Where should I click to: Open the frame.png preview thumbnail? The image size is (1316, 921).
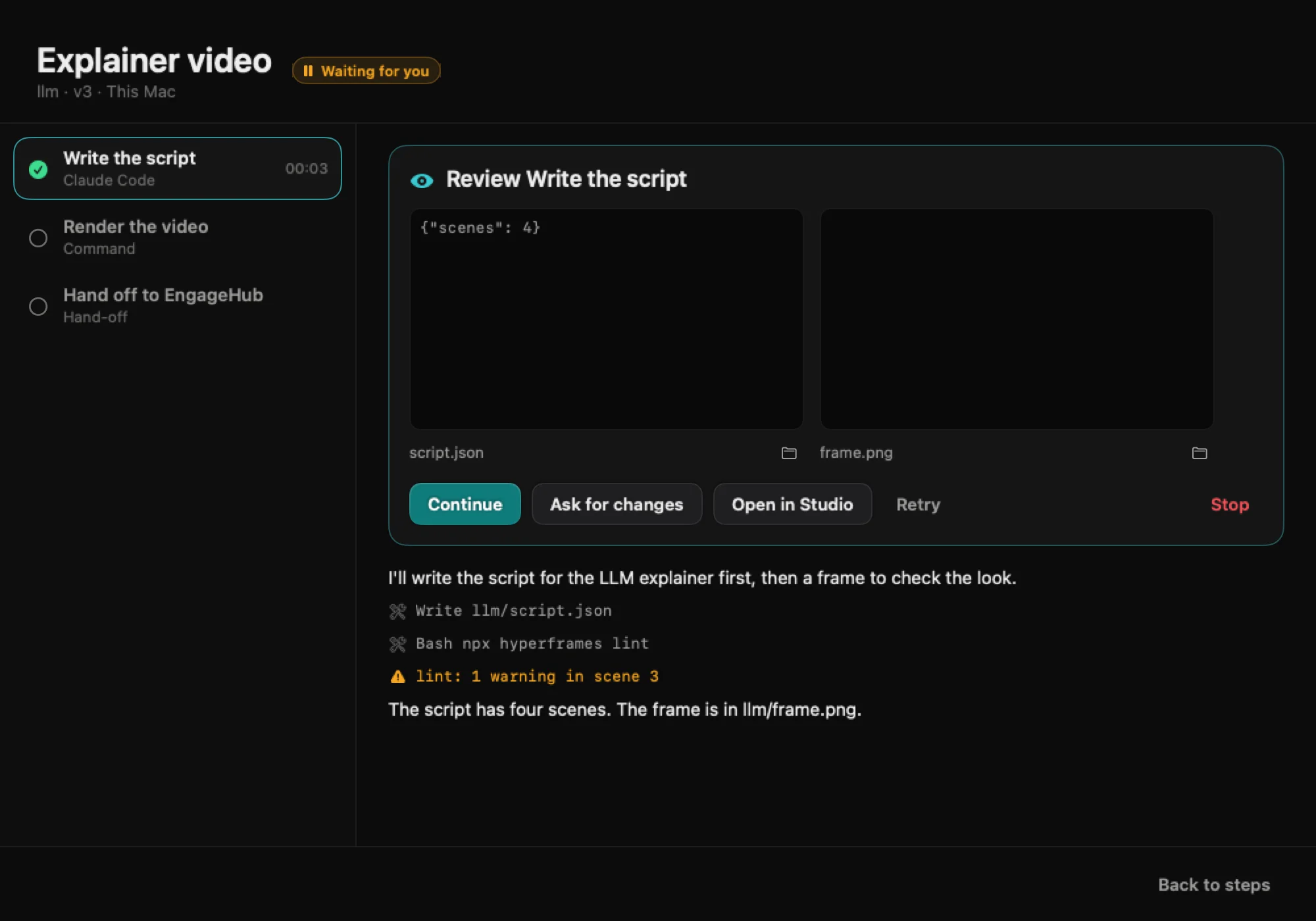[x=1017, y=319]
